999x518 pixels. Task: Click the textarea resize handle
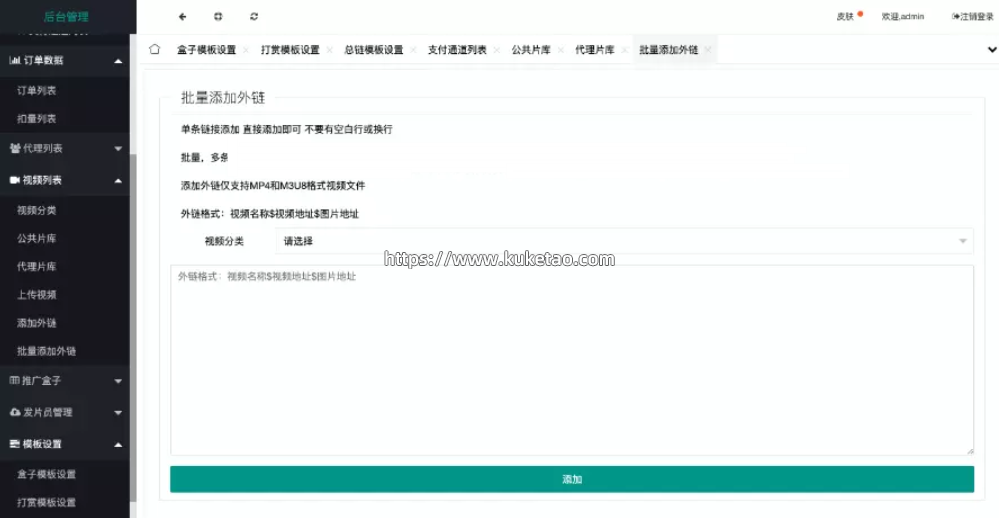[970, 450]
